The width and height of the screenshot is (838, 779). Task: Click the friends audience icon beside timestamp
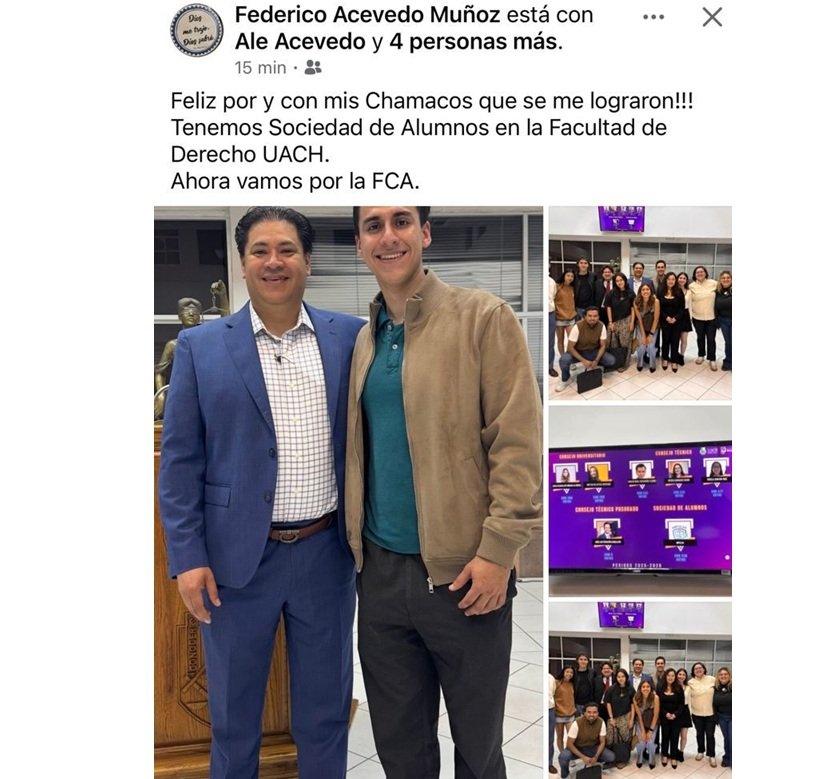click(313, 67)
